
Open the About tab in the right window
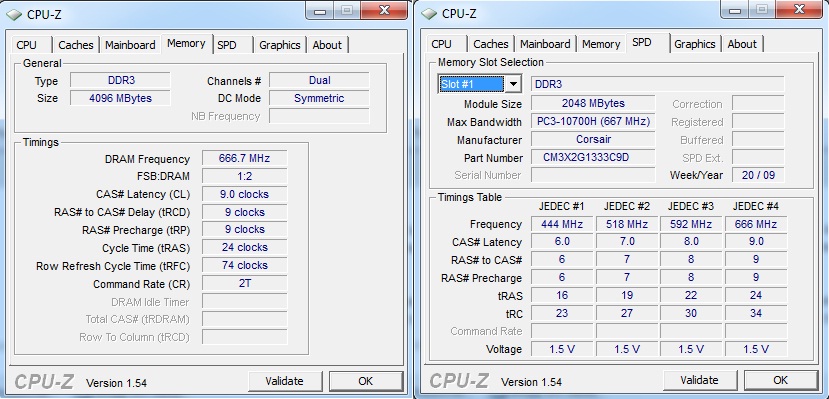click(742, 44)
